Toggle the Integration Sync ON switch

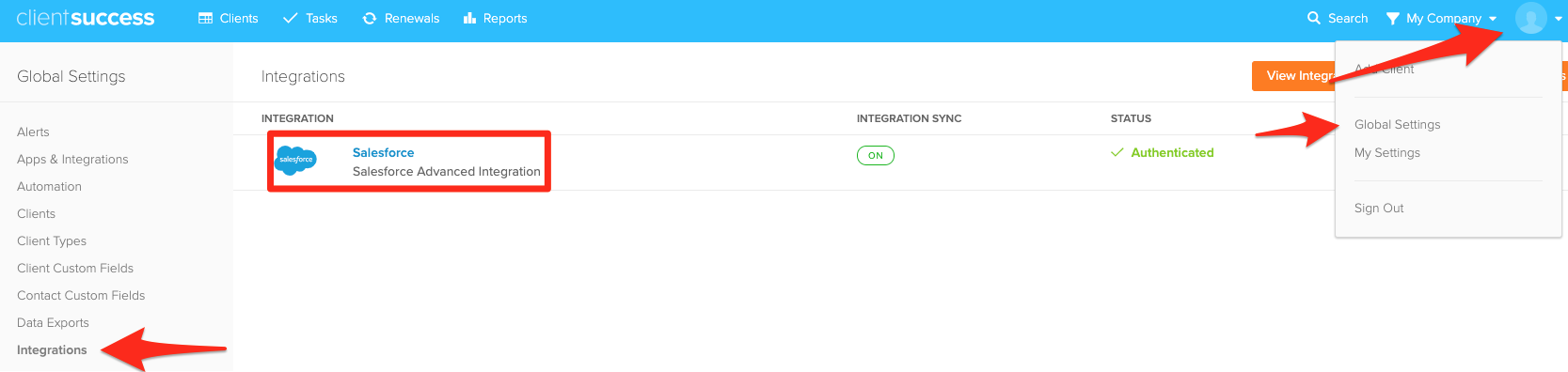876,155
